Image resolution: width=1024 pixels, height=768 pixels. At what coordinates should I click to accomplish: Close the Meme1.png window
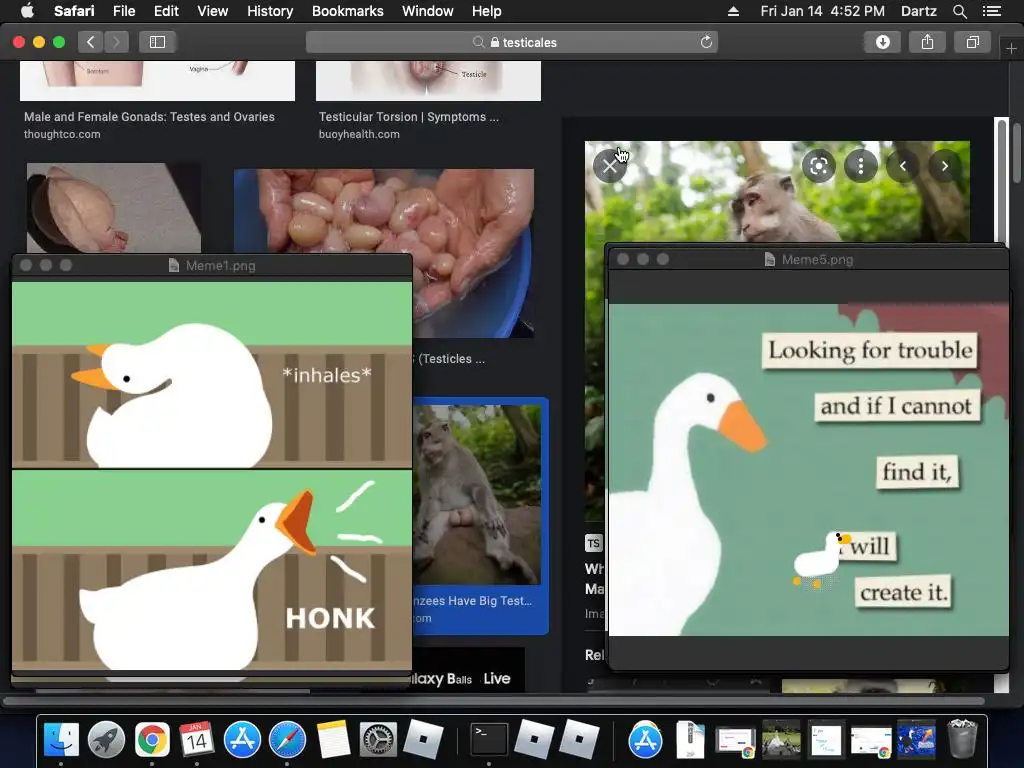tap(26, 265)
